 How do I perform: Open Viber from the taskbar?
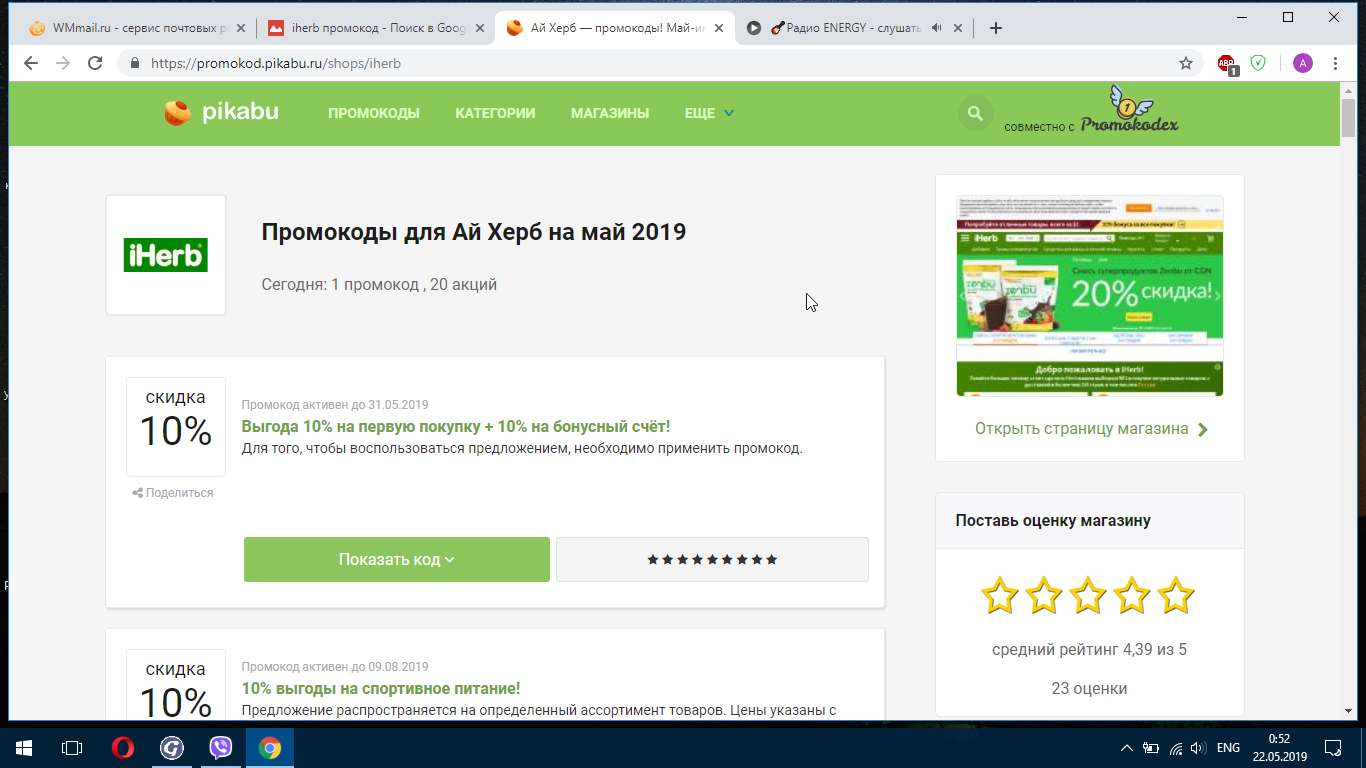(221, 747)
